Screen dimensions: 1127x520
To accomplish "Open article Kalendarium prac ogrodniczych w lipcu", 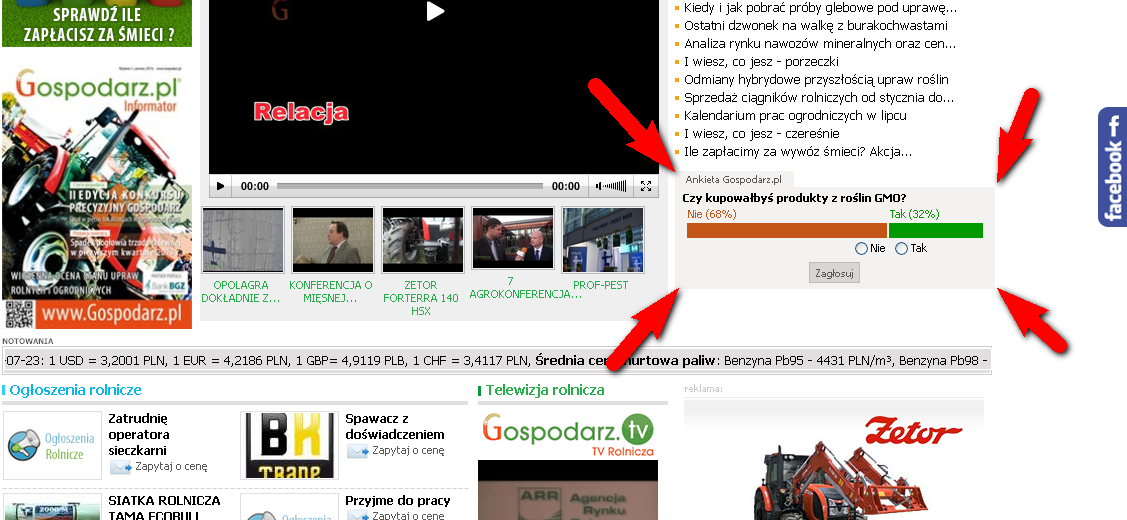I will [795, 115].
